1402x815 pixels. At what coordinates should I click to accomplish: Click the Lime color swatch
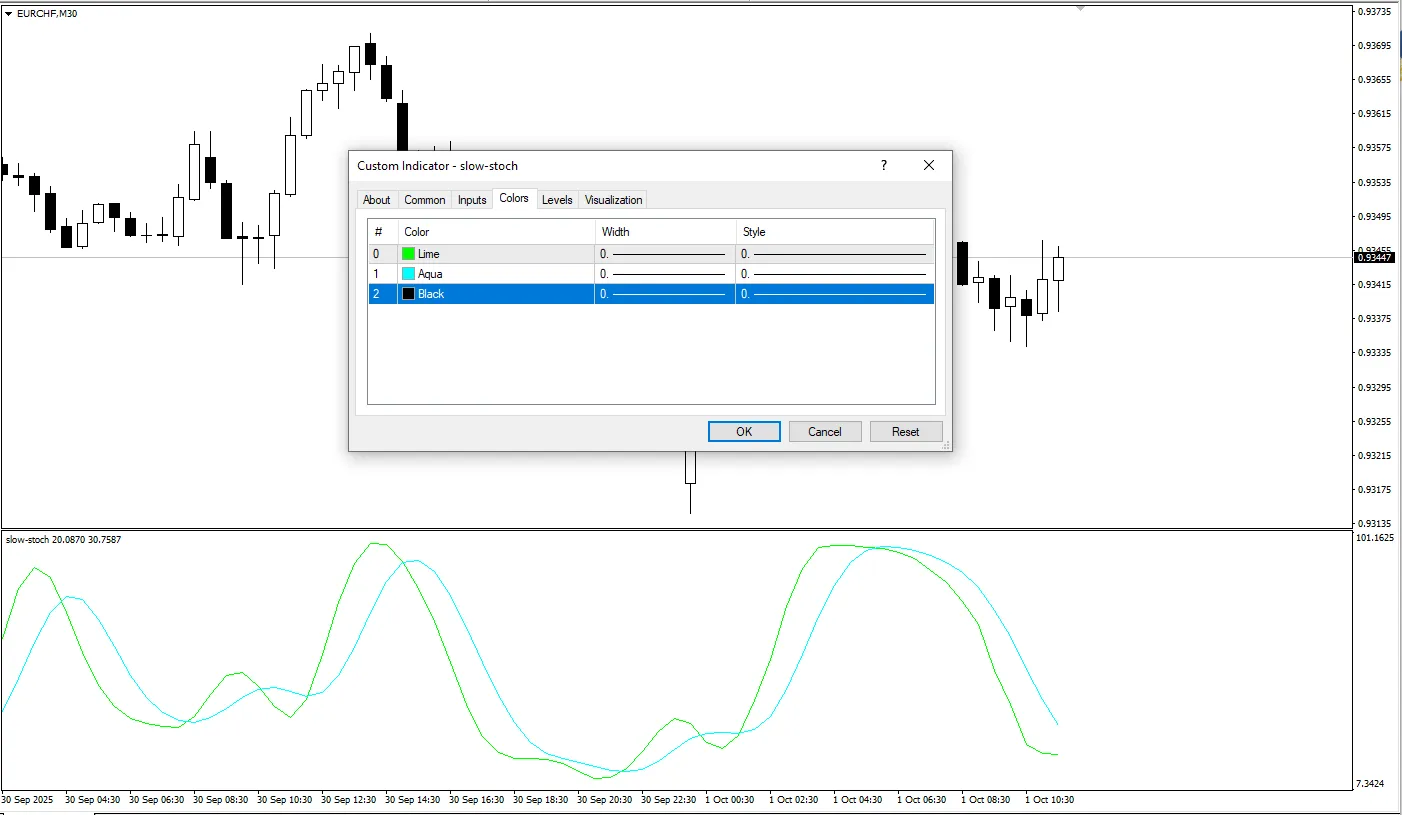[408, 254]
